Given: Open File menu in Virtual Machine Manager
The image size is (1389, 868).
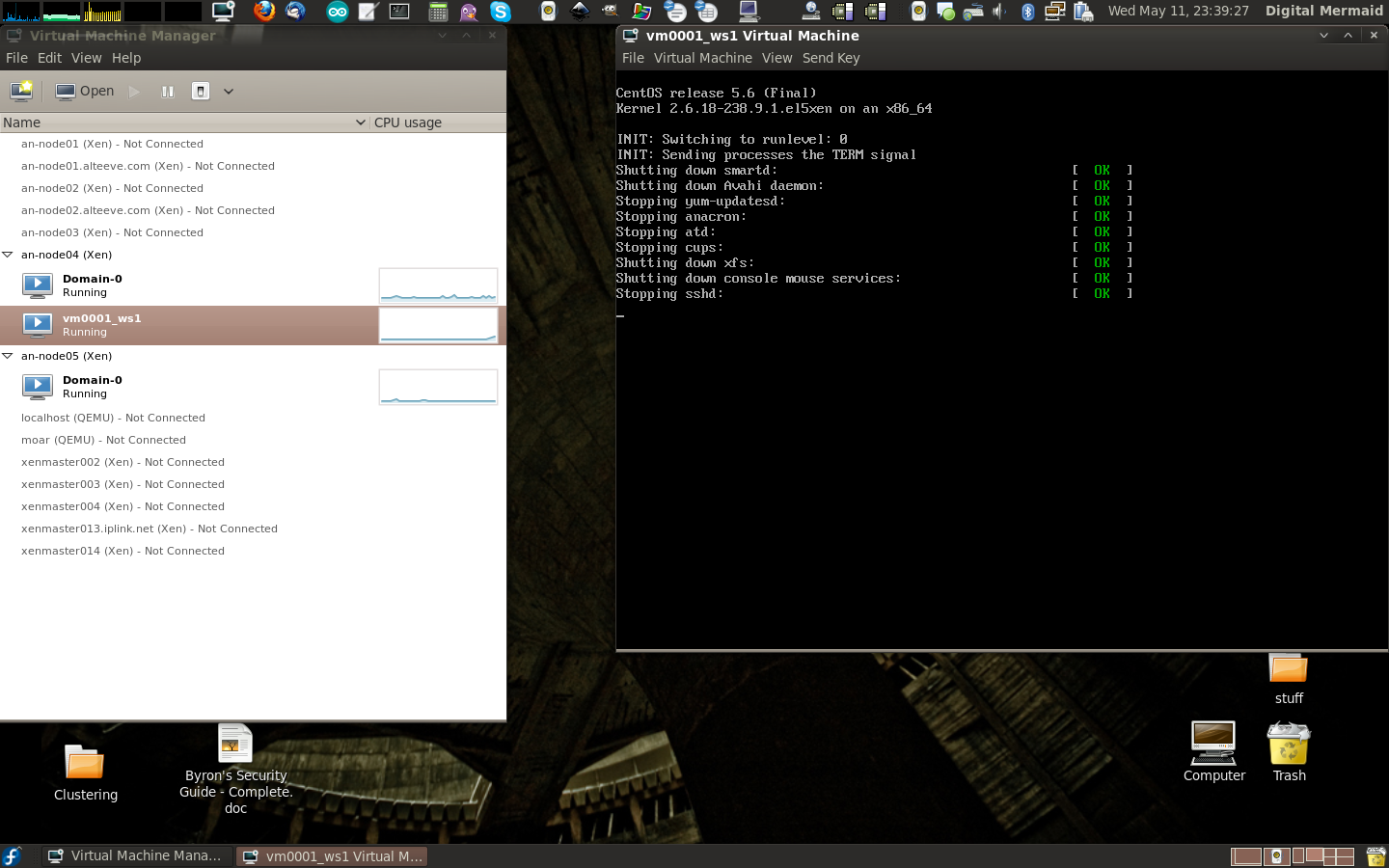Looking at the screenshot, I should (x=16, y=58).
